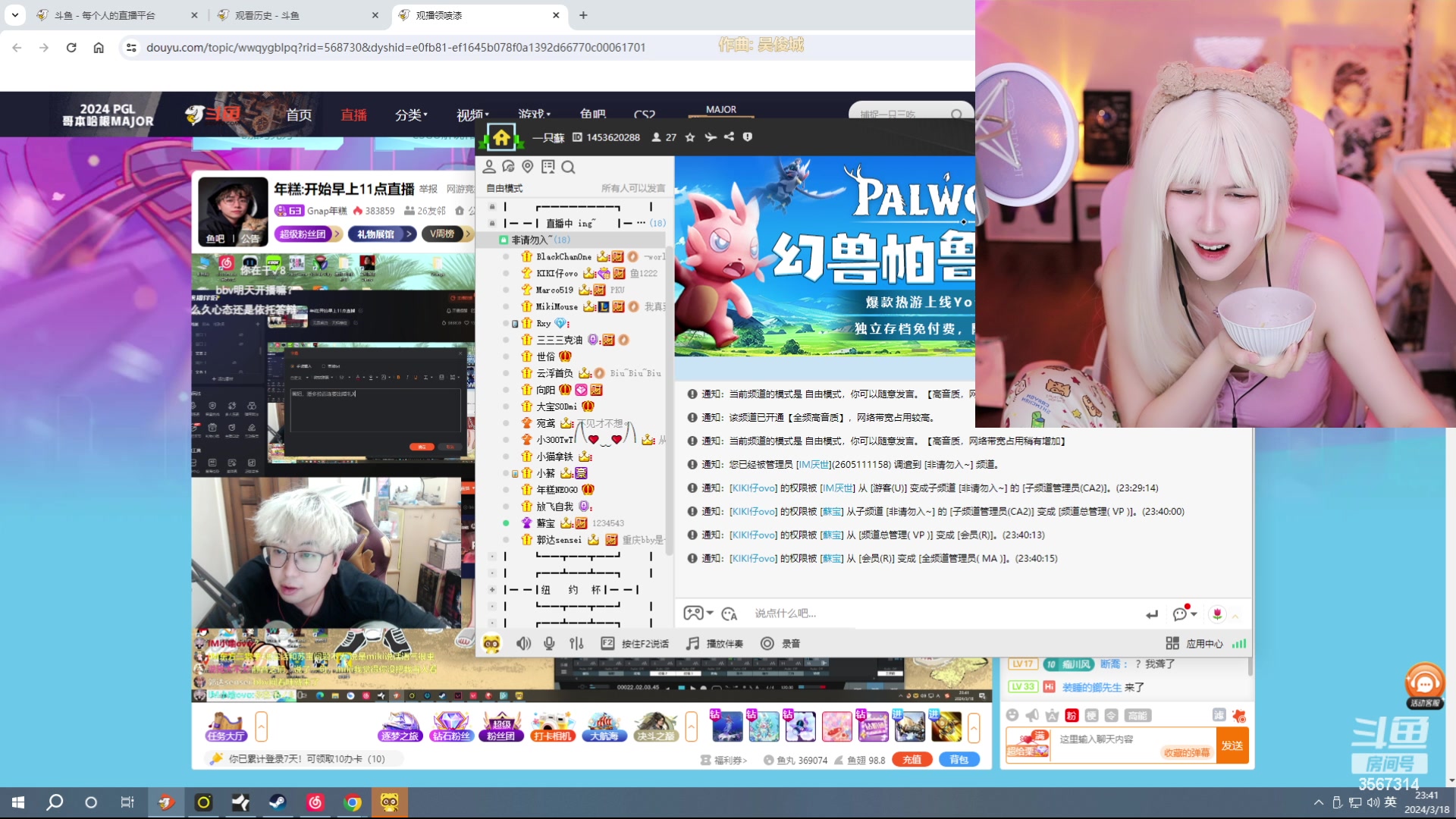
Task: Click the Douyu chat input field
Action: tap(1133, 745)
